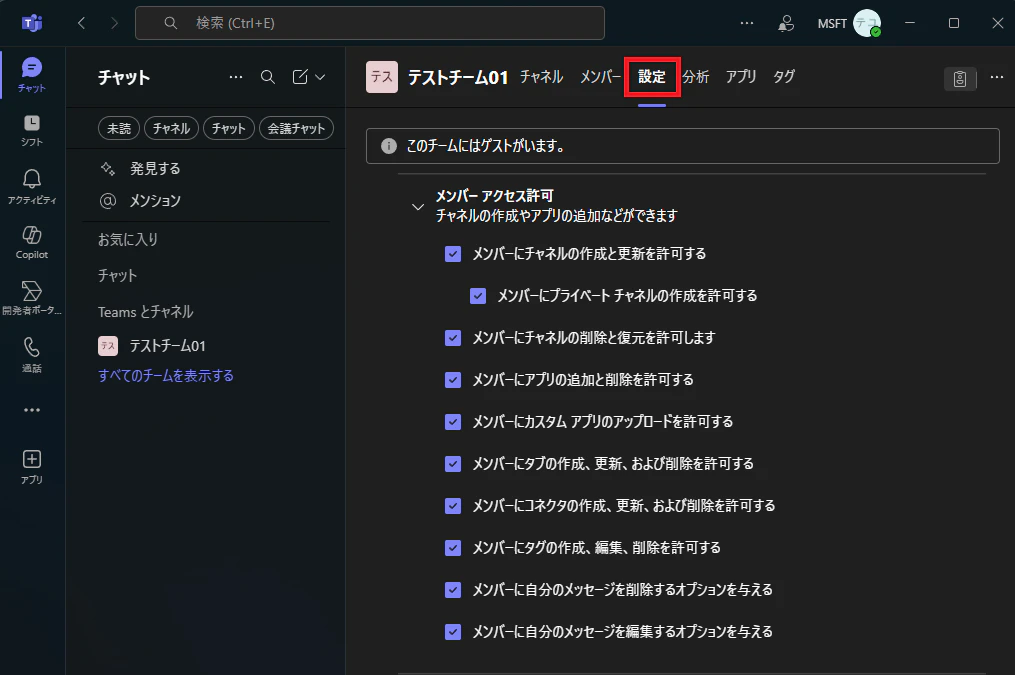The image size is (1015, 675).
Task: Collapse the メンバー アクセス許可 section
Action: point(418,207)
